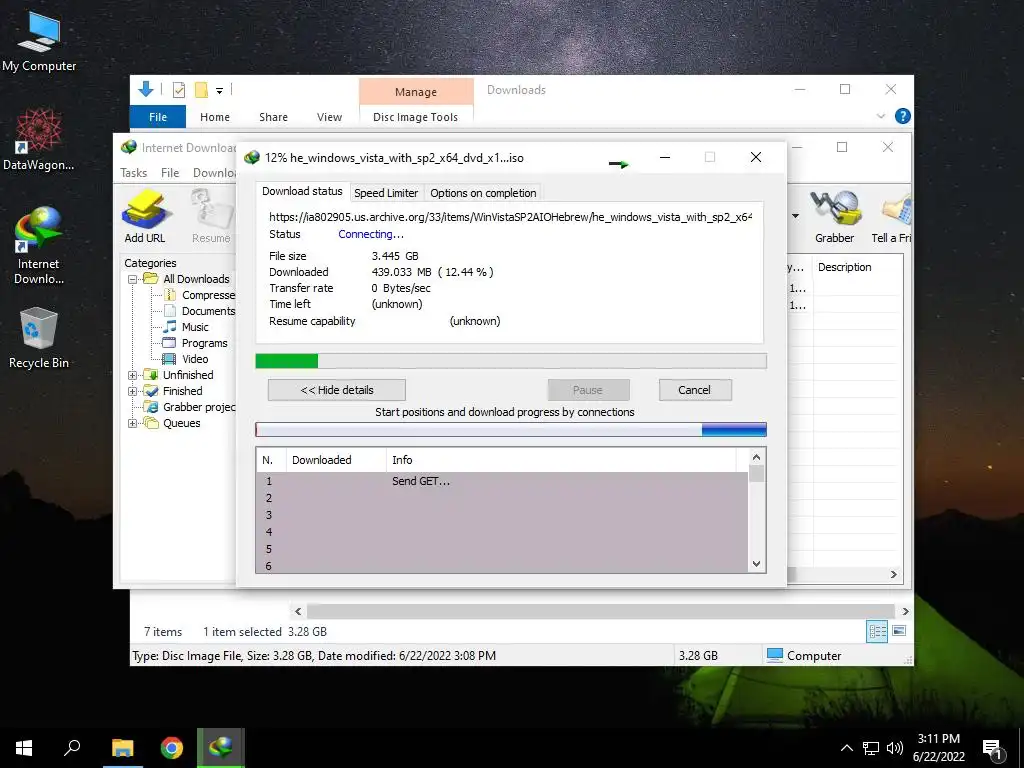Viewport: 1024px width, 768px height.
Task: Select the Documents category
Action: click(199, 311)
